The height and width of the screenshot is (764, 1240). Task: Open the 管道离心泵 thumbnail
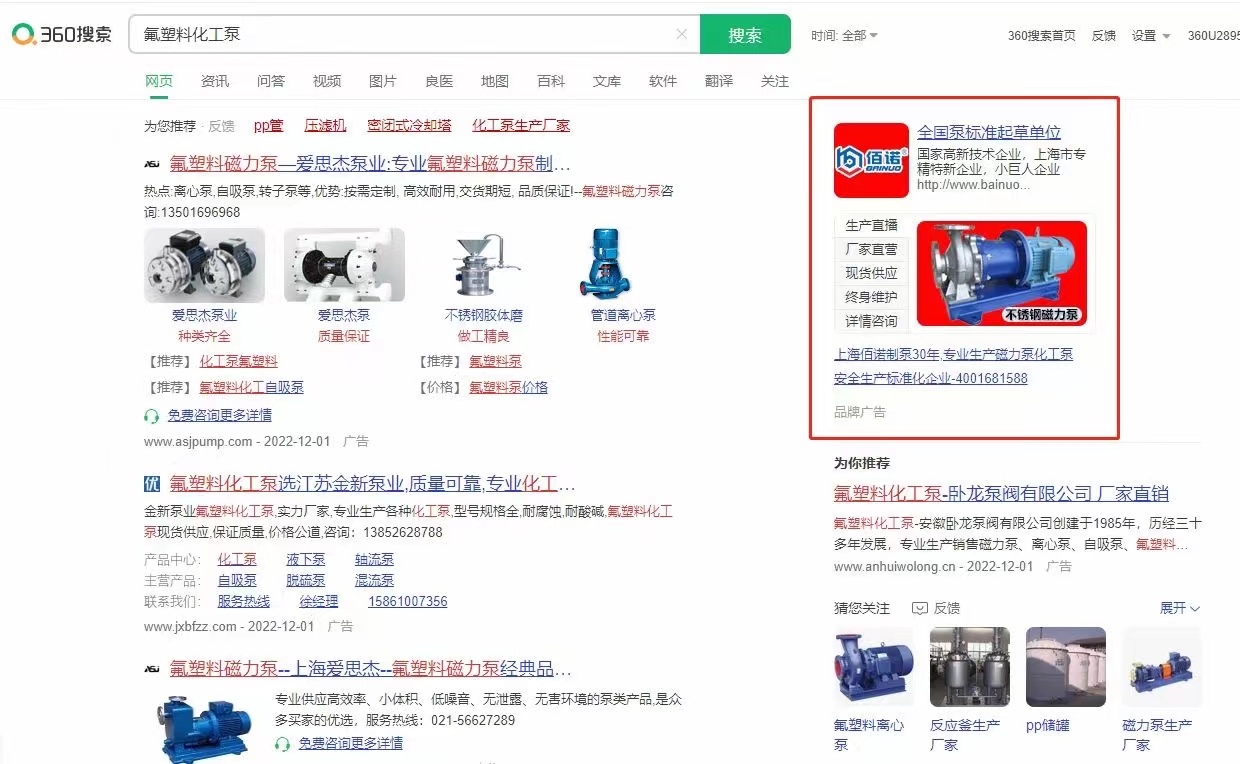pos(608,264)
